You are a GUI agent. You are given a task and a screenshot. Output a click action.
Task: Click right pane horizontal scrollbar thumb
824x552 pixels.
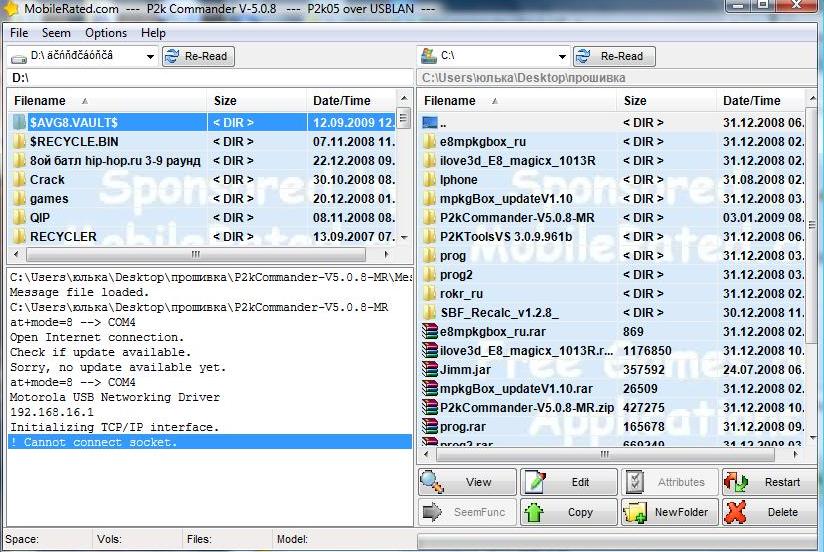pos(604,454)
